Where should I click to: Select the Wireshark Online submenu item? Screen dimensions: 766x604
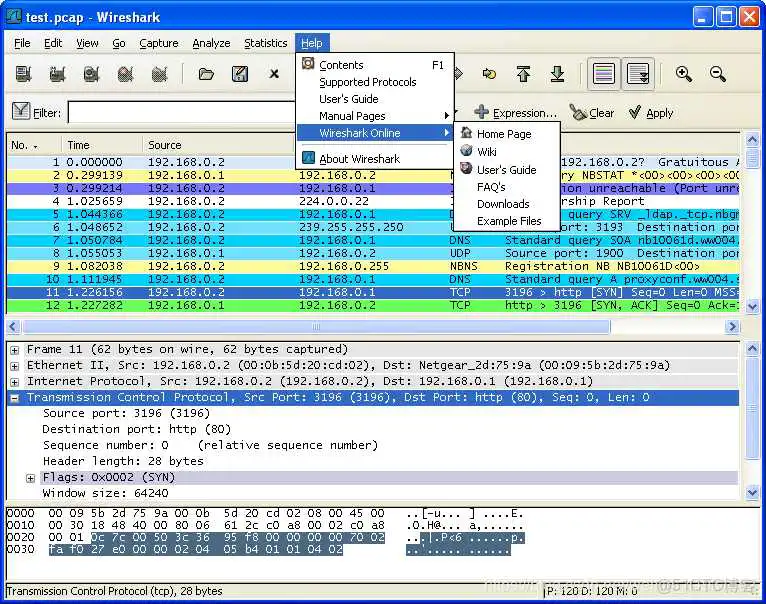[375, 133]
